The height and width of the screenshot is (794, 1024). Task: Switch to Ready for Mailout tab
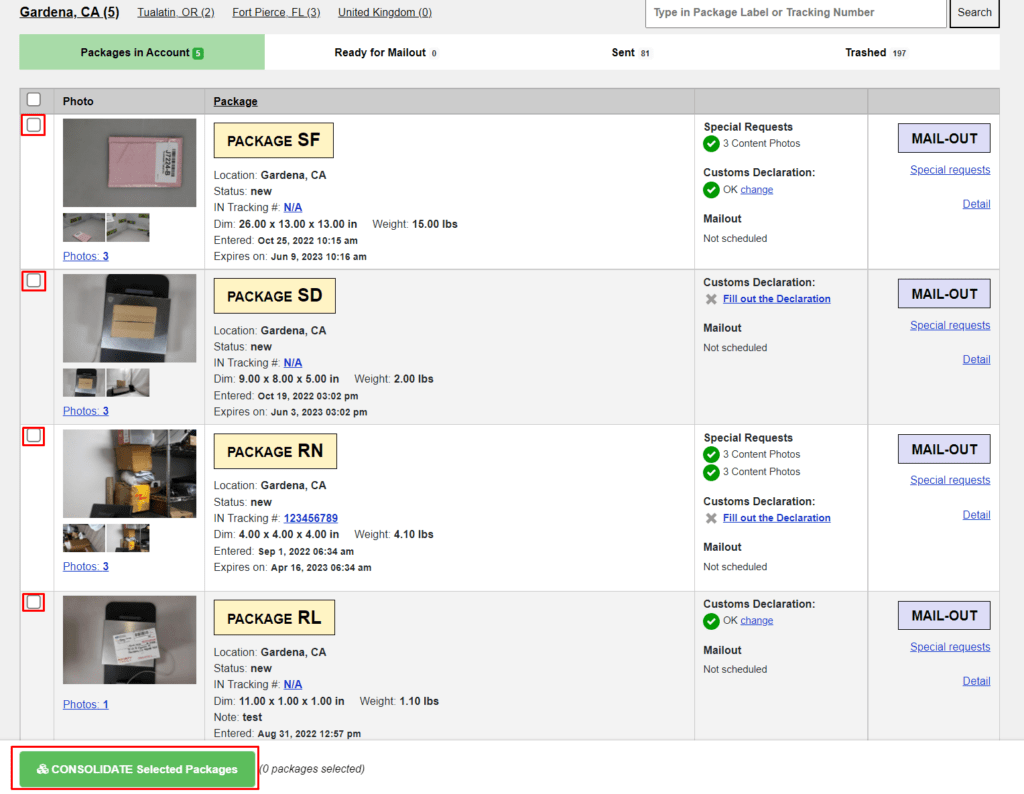pyautogui.click(x=382, y=51)
